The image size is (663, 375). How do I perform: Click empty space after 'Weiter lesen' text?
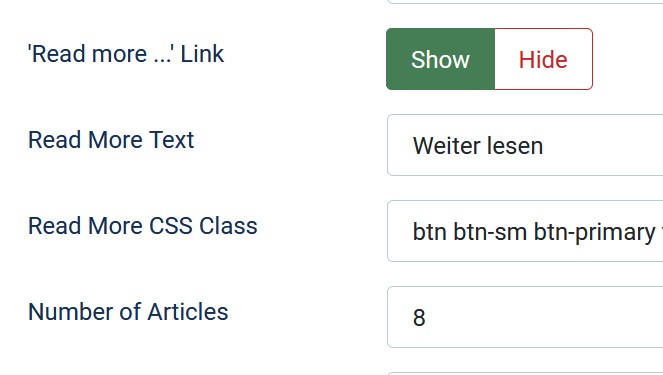(x=605, y=145)
